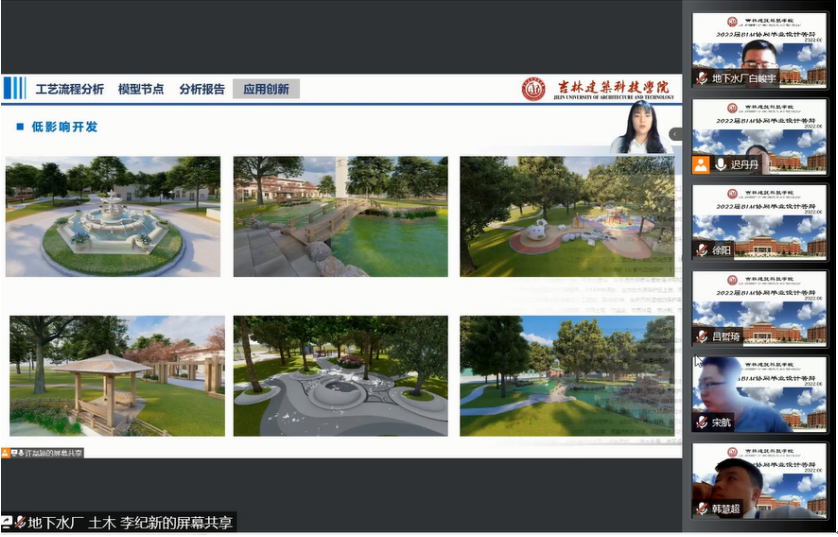Screen dimensions: 838x537
Task: Click muted mic icon next to 吕哲琦
Action: (702, 336)
